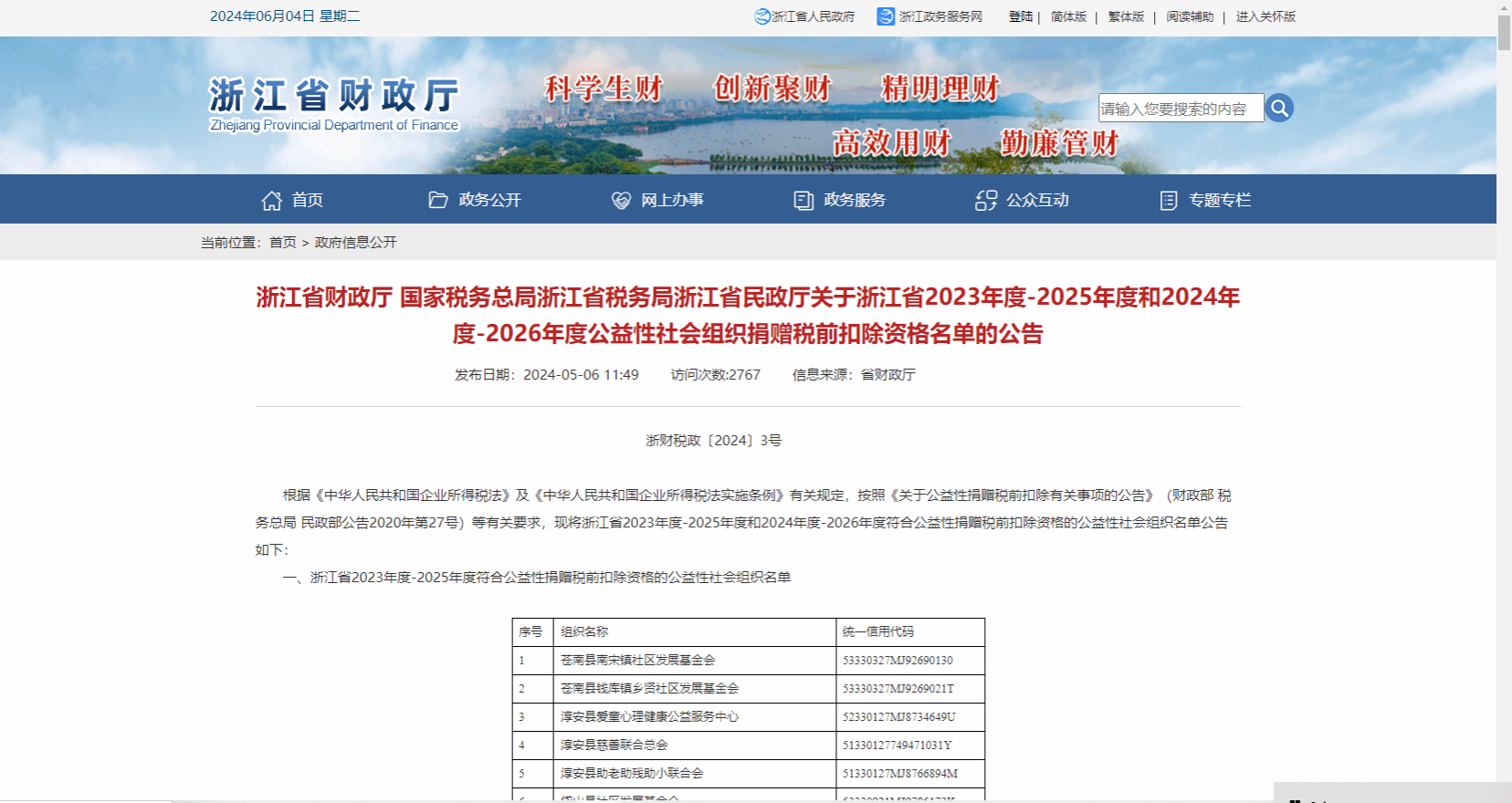The width and height of the screenshot is (1512, 803).
Task: Enable 进入关怀版 accessibility mode
Action: click(1265, 16)
